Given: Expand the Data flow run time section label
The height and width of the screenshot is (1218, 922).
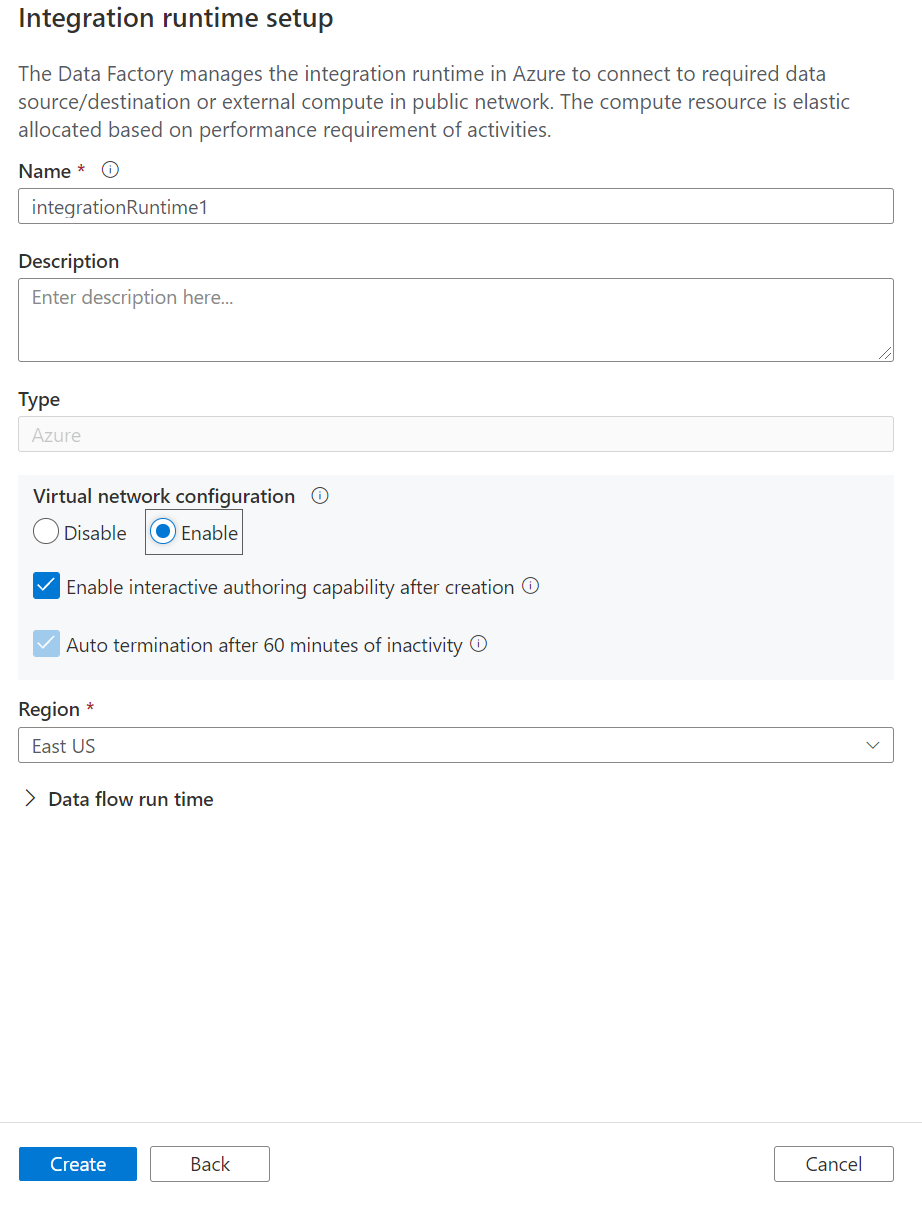Looking at the screenshot, I should (x=131, y=799).
